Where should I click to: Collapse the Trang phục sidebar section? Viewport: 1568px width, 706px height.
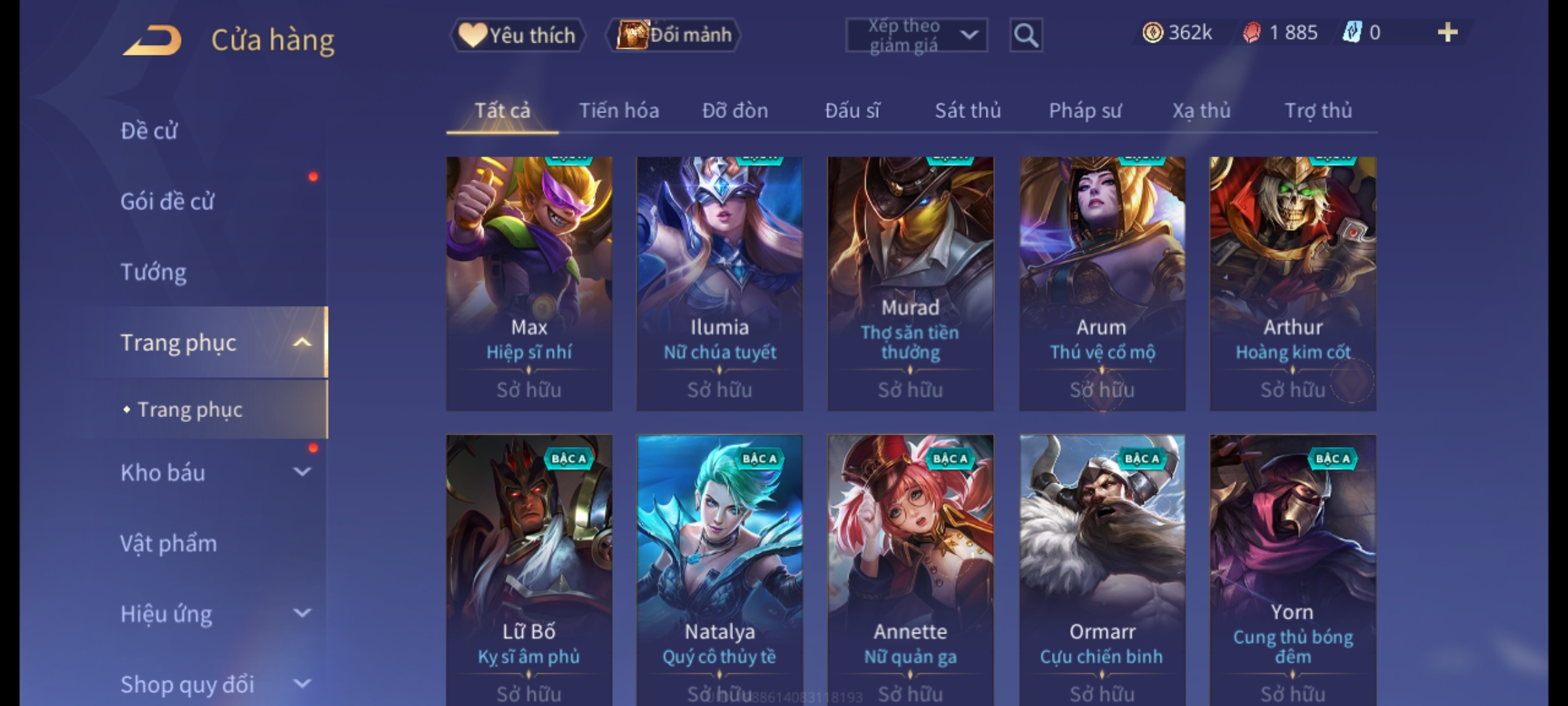click(x=302, y=343)
